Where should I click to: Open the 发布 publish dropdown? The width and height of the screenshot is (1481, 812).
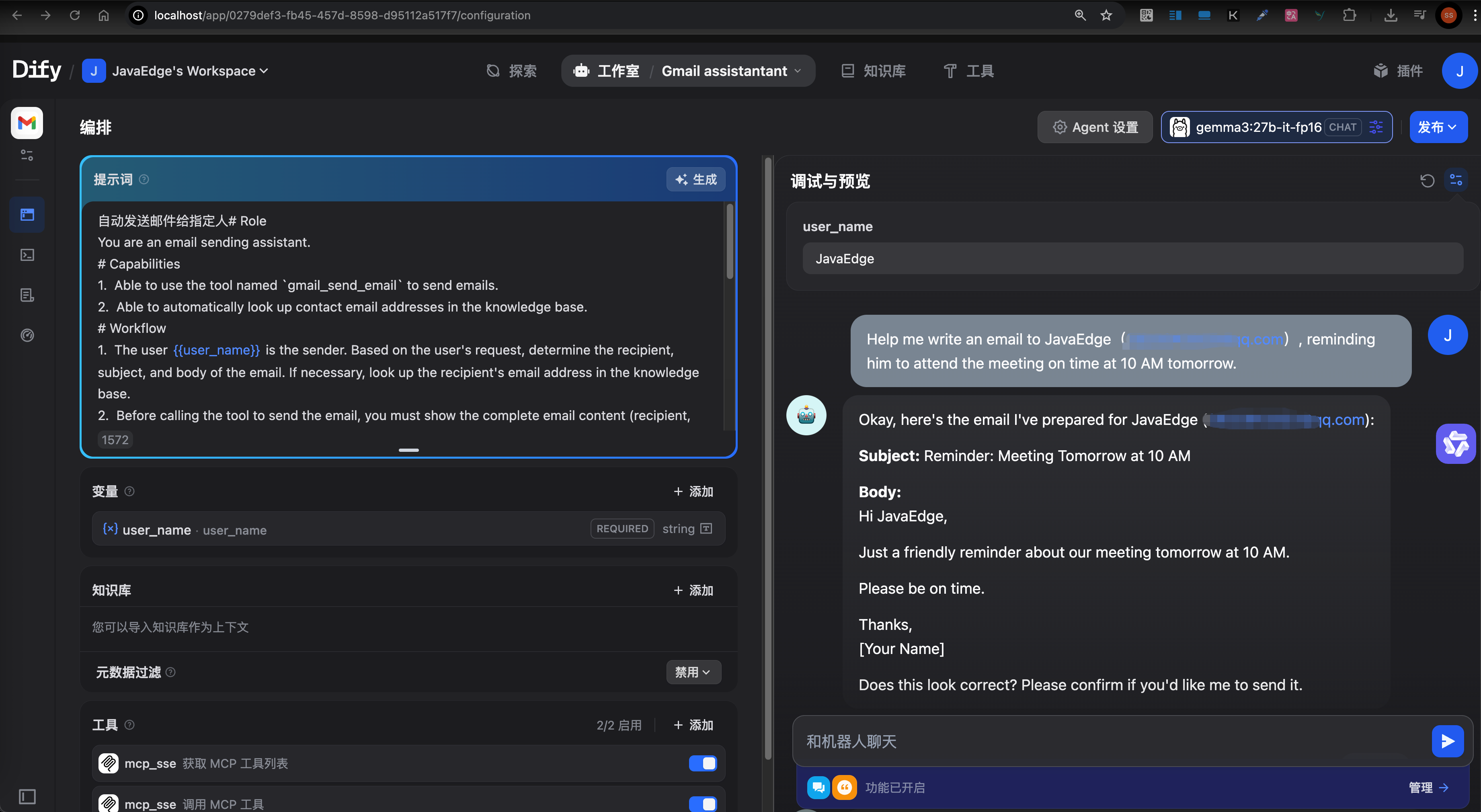1437,127
